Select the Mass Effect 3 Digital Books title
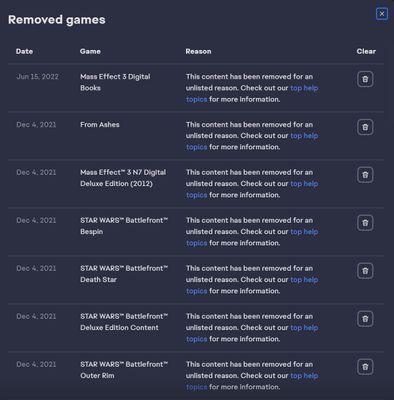Screen dimensions: 394x400 point(115,82)
